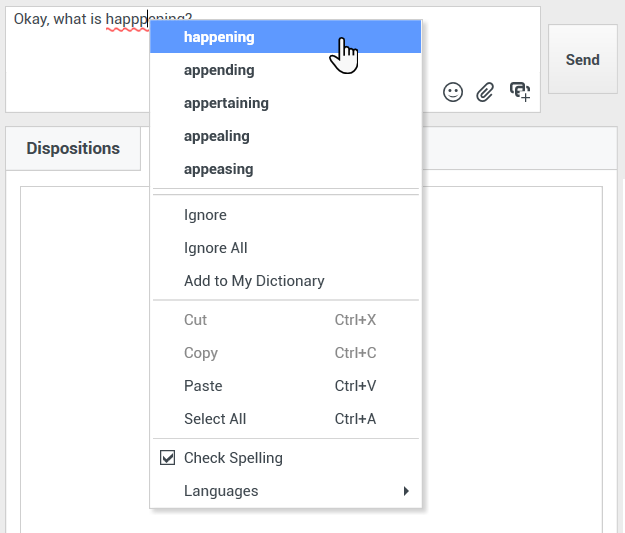Image resolution: width=625 pixels, height=533 pixels.
Task: Choose the 'happening' spelling suggestion
Action: [219, 37]
